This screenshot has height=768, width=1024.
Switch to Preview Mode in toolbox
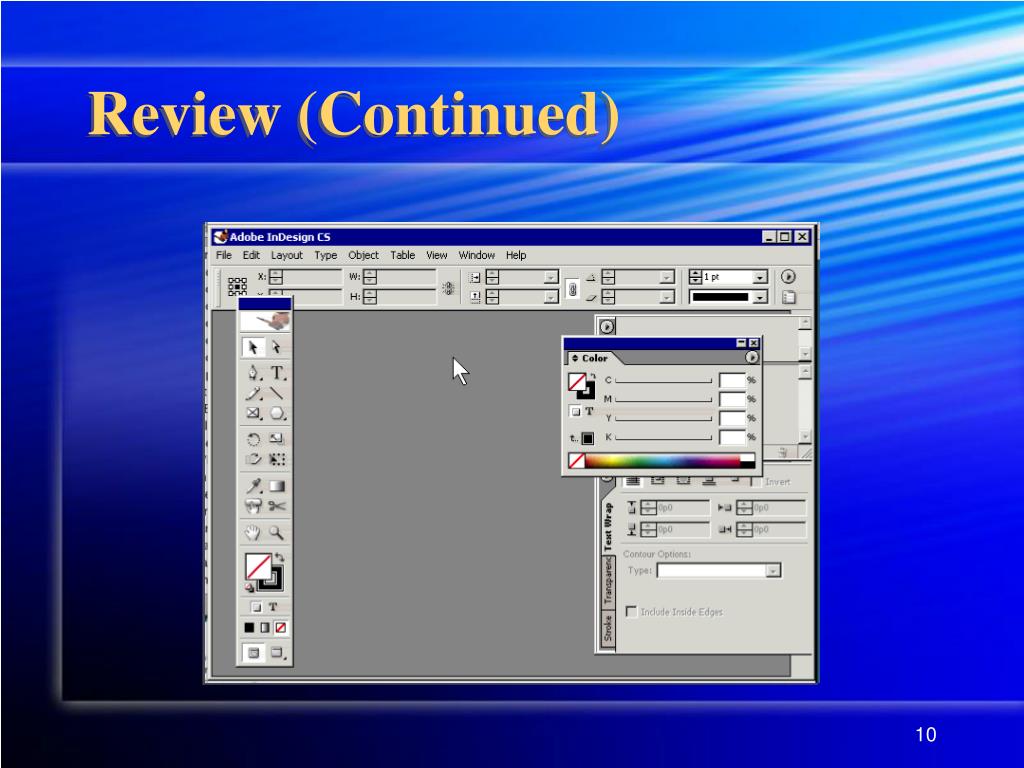(x=277, y=652)
